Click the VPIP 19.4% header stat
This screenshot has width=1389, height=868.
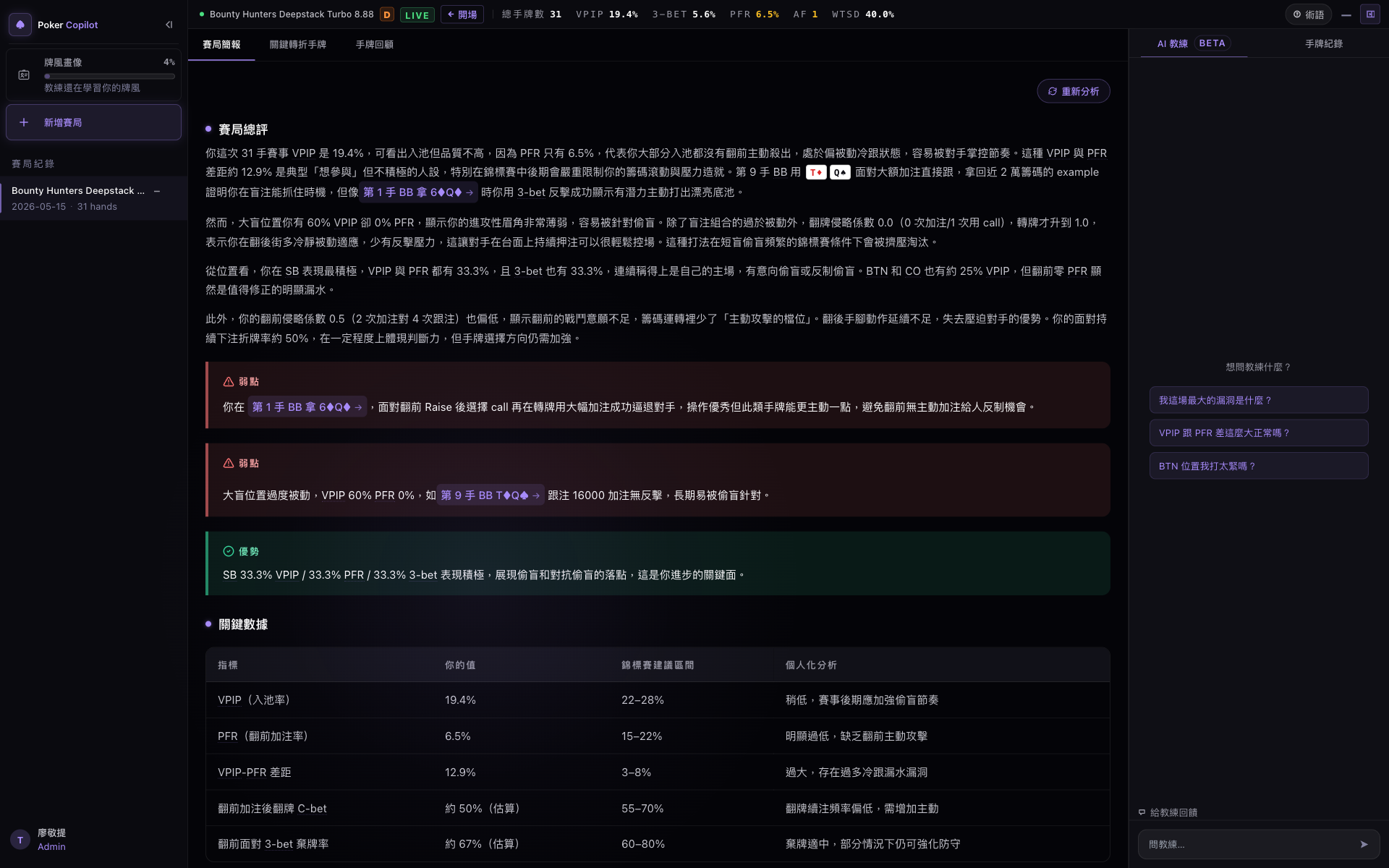coord(607,14)
